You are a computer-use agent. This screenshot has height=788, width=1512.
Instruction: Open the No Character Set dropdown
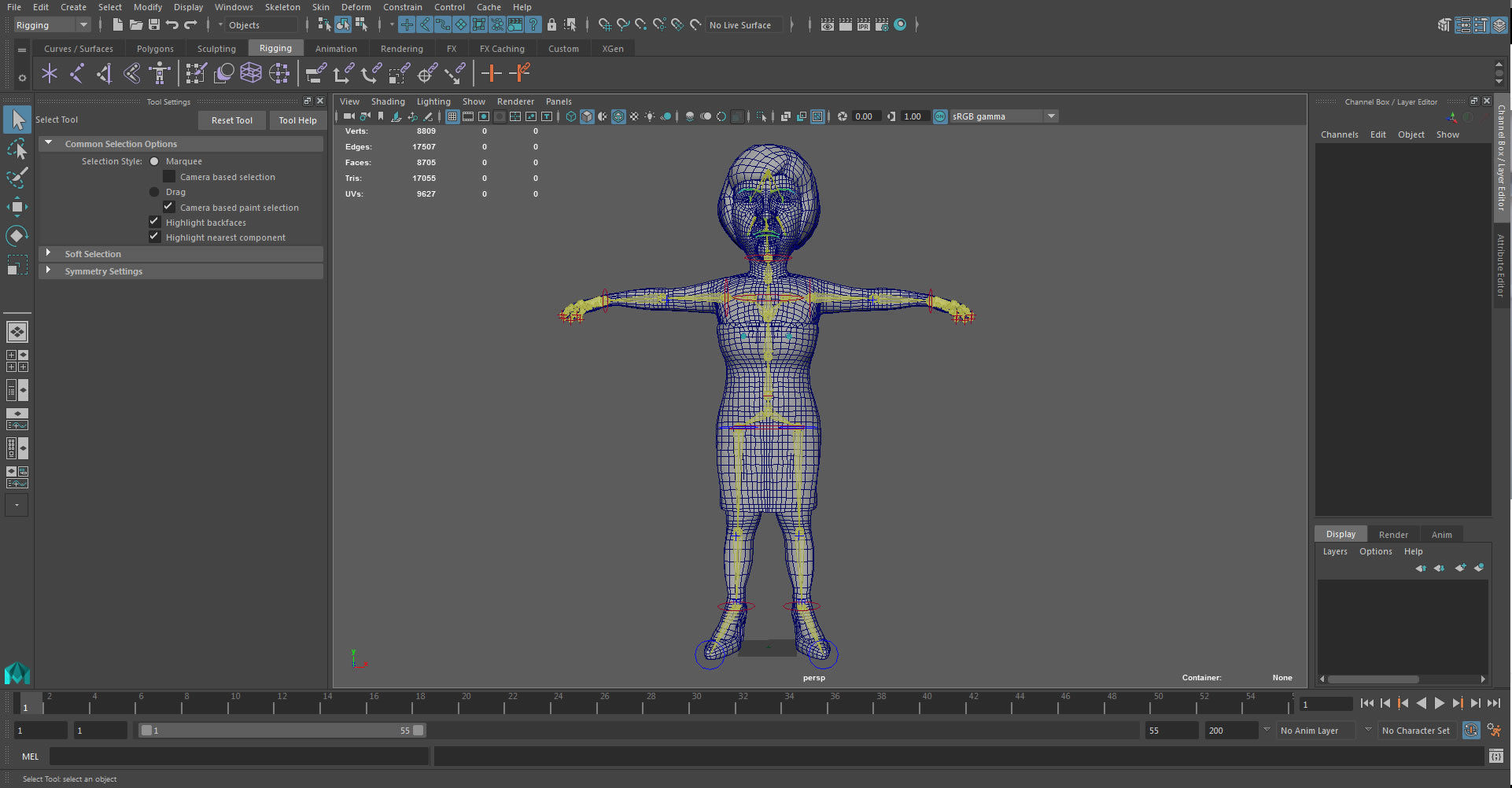coord(1416,731)
